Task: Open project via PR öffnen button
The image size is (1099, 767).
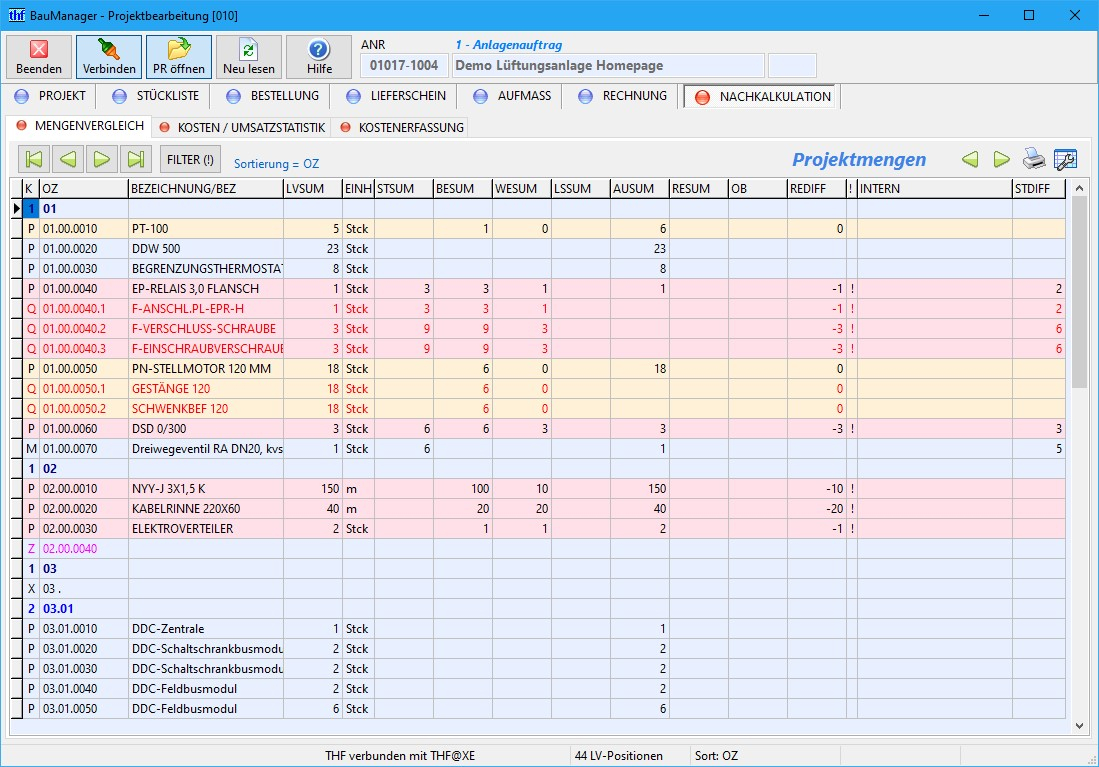Action: click(179, 57)
